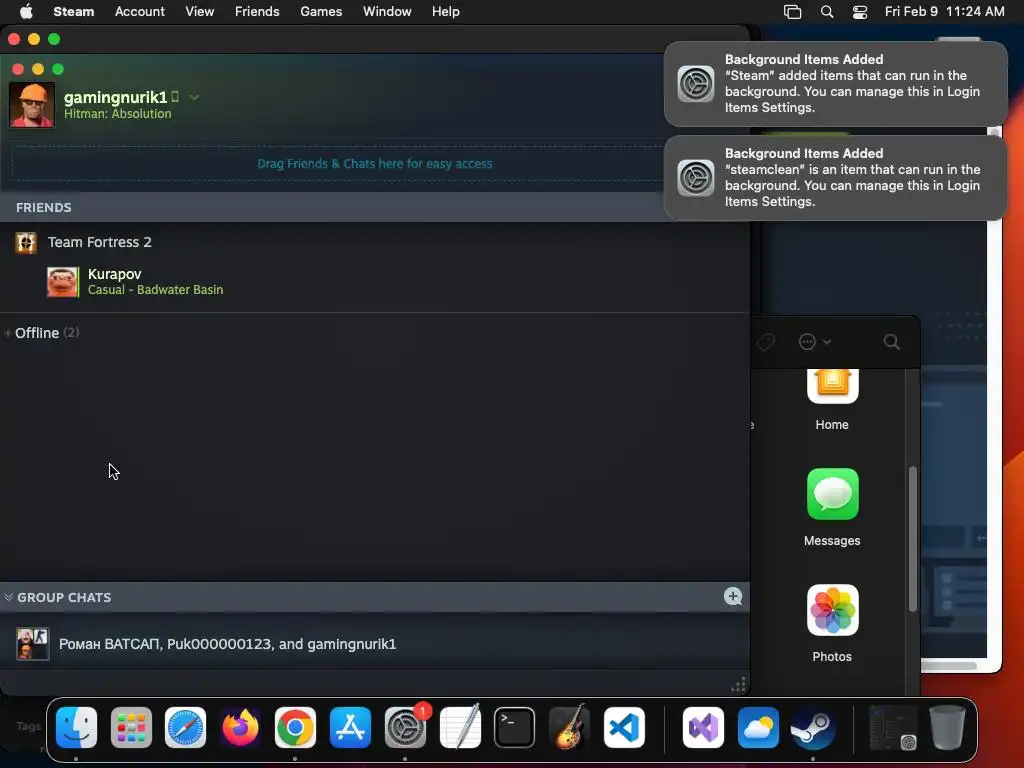Open the View menu
Viewport: 1024px width, 768px height.
tap(199, 12)
